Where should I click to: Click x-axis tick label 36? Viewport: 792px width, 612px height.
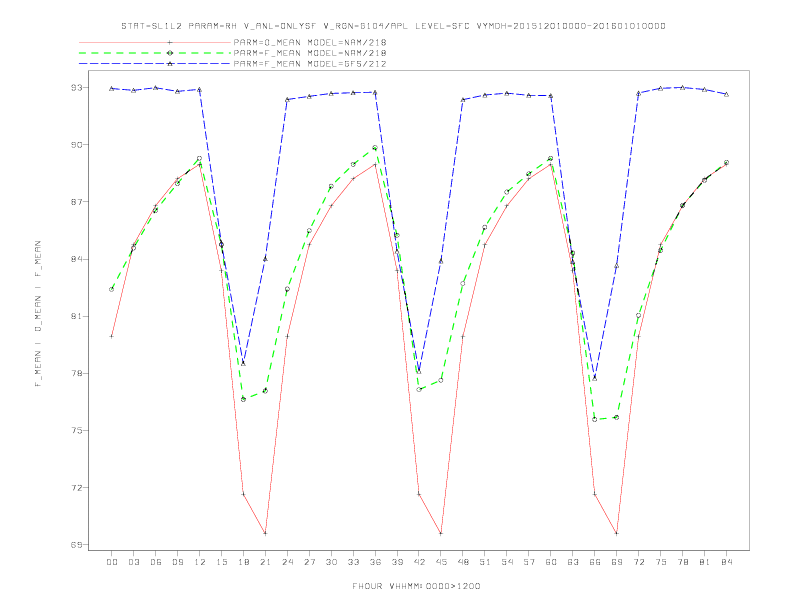coord(375,562)
